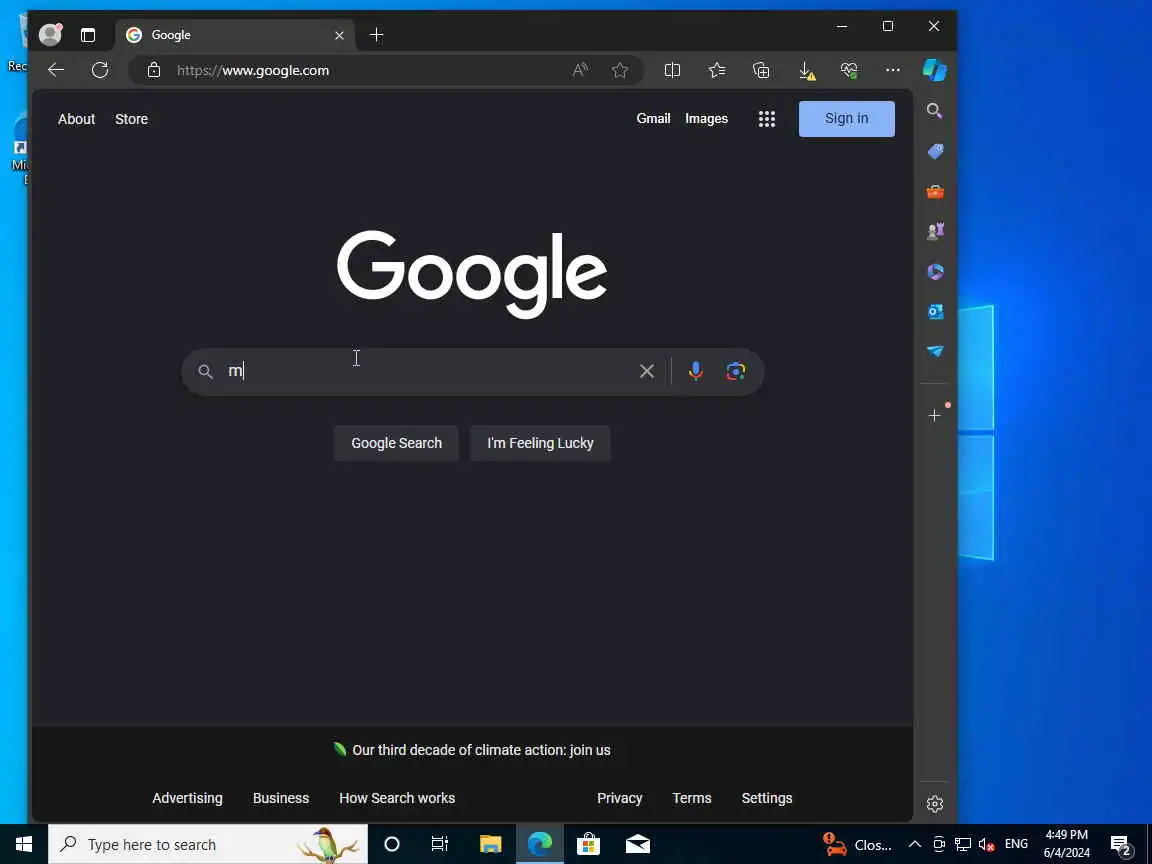Activate the Read aloud icon
Screen dimensions: 1152x864
point(580,70)
